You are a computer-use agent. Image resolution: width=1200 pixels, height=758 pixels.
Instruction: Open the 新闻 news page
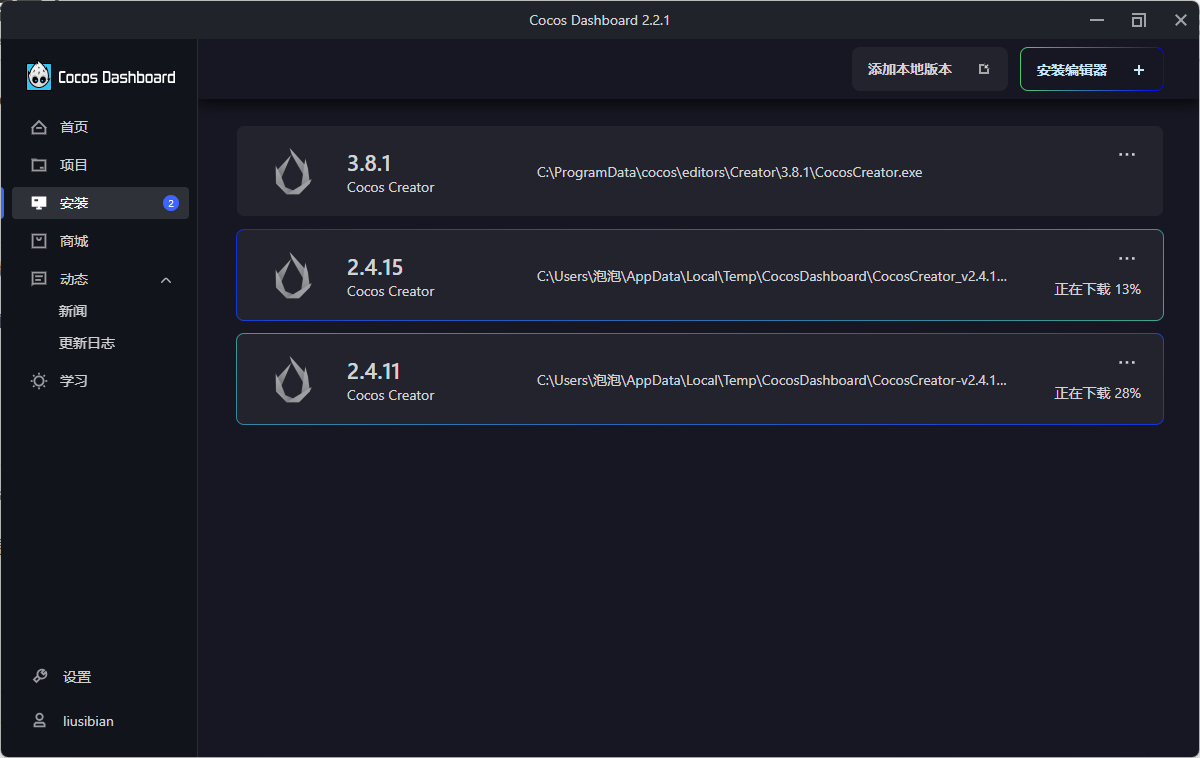[73, 311]
